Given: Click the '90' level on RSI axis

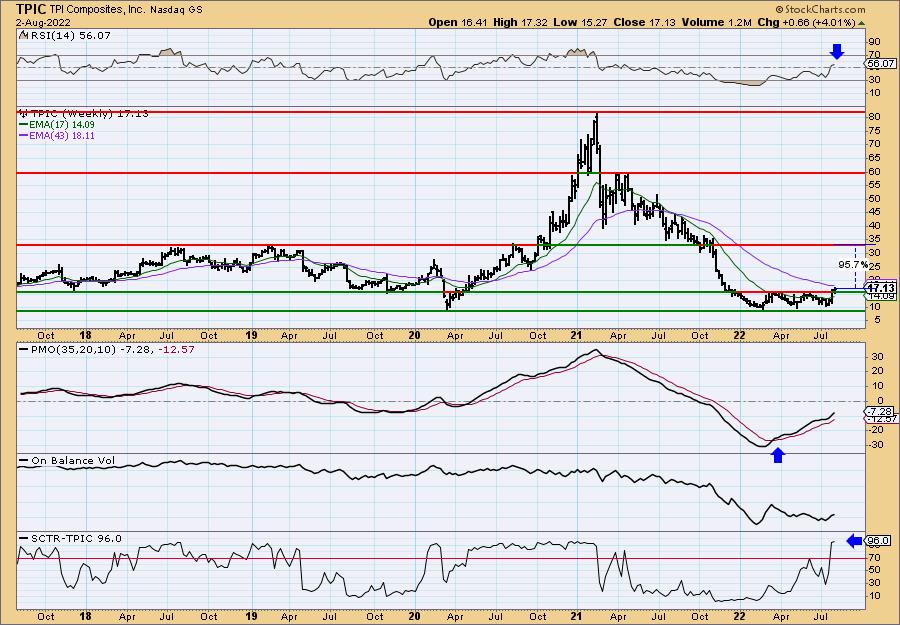Looking at the screenshot, I should coord(875,42).
